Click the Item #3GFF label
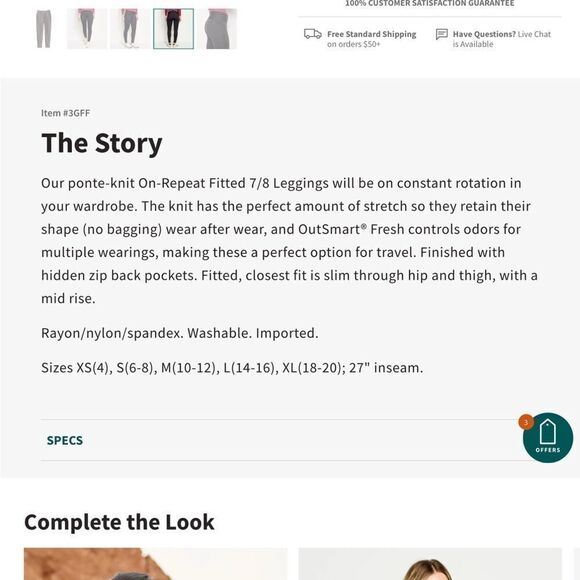Screen dimensions: 580x580 point(65,113)
